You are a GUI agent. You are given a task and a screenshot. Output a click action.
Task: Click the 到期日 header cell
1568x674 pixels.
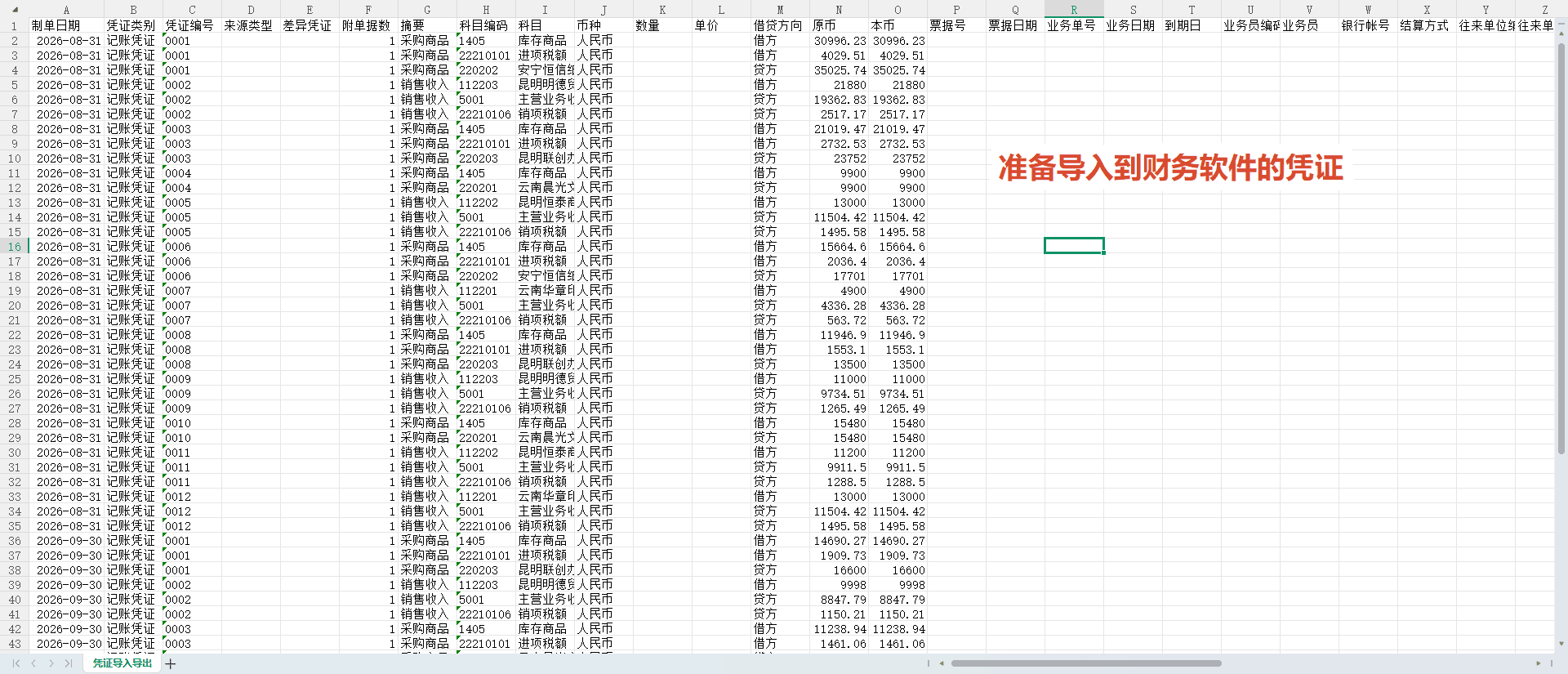pyautogui.click(x=1192, y=26)
